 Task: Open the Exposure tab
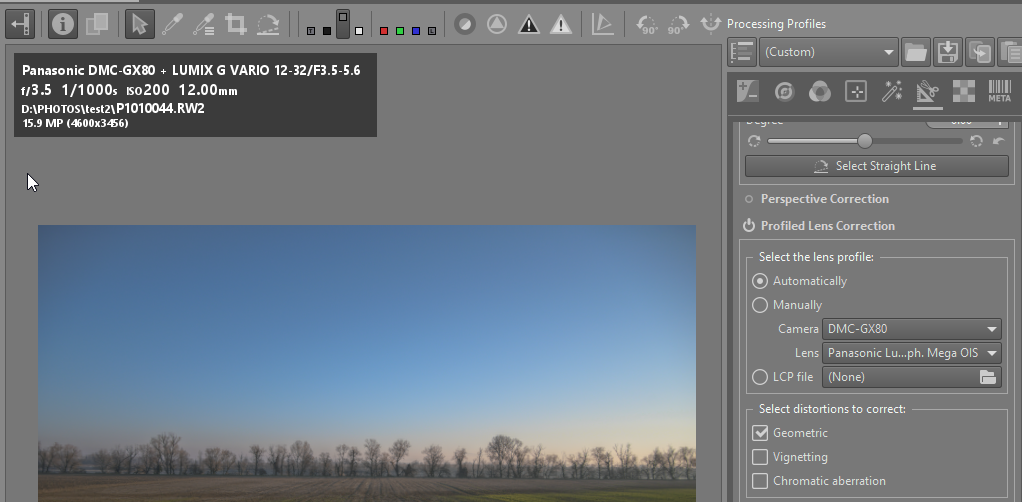748,92
